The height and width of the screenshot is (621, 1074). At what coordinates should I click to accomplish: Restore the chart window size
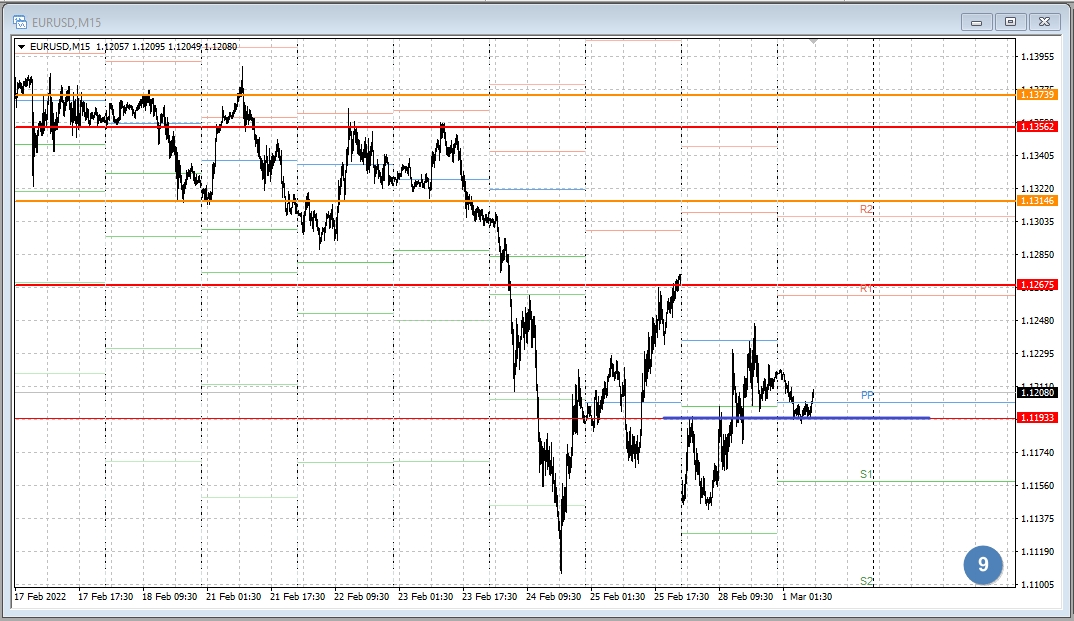click(x=1010, y=21)
